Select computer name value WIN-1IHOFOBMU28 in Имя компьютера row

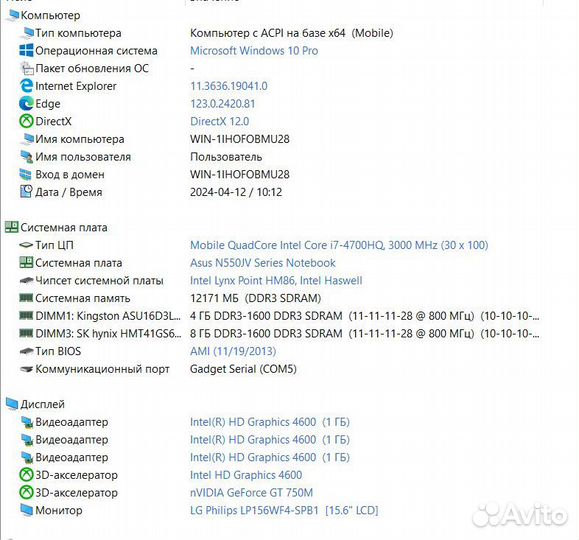click(x=240, y=139)
